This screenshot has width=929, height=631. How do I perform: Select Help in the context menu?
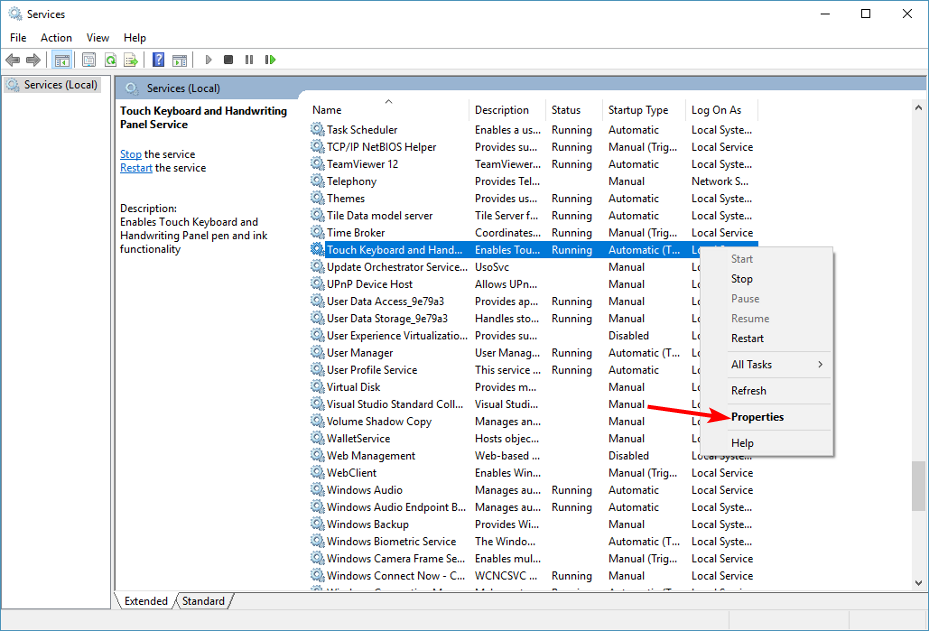click(767, 443)
